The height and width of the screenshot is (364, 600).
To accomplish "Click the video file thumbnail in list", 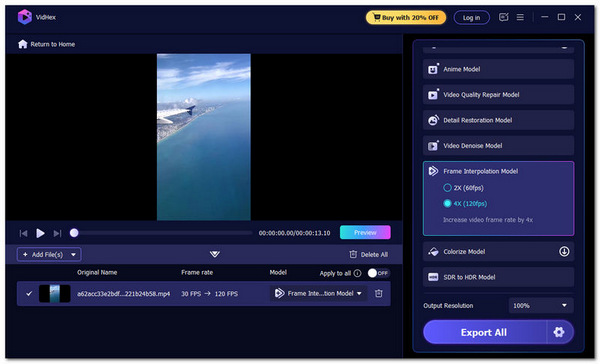I will coord(55,294).
